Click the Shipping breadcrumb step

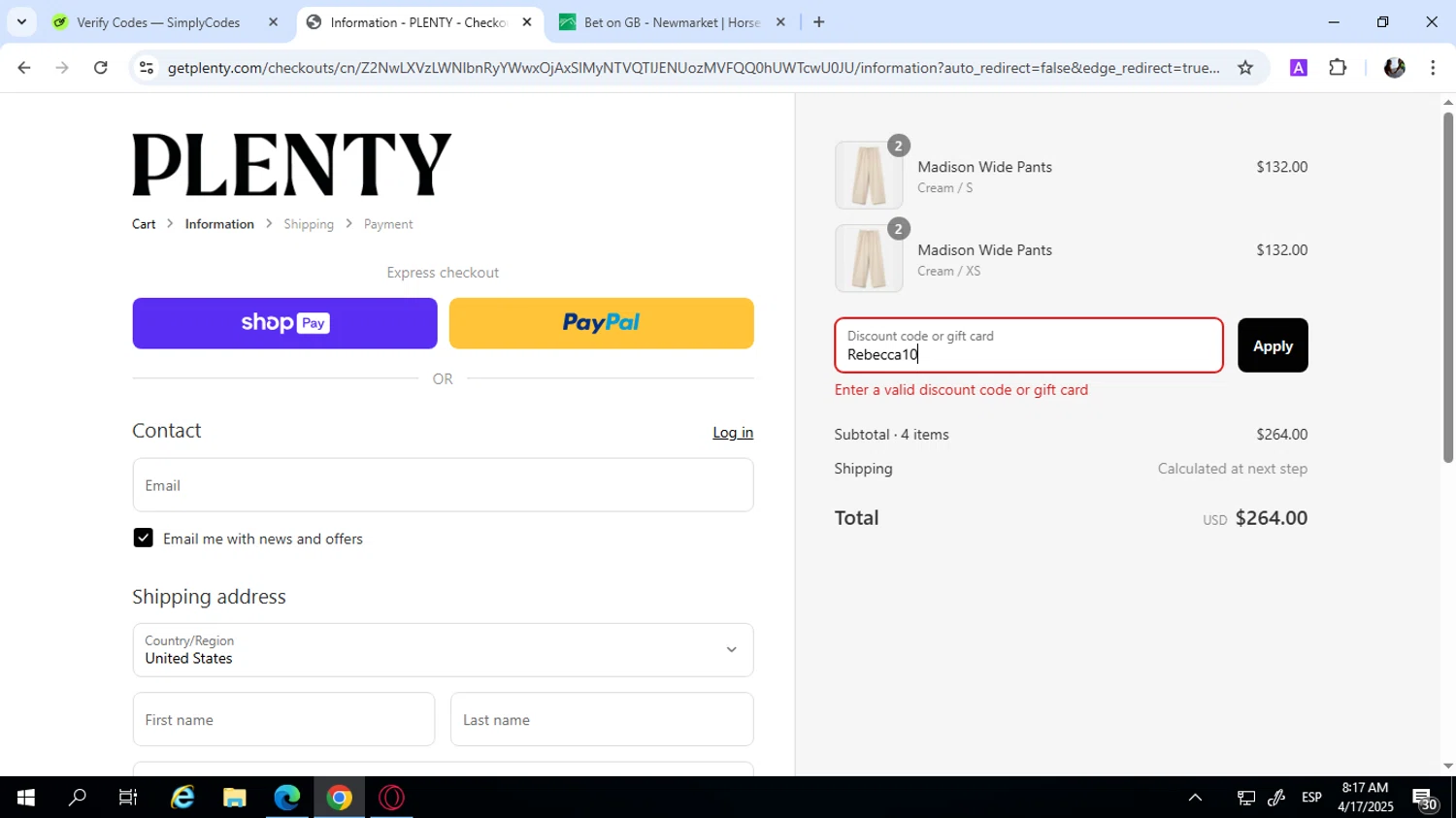(309, 224)
